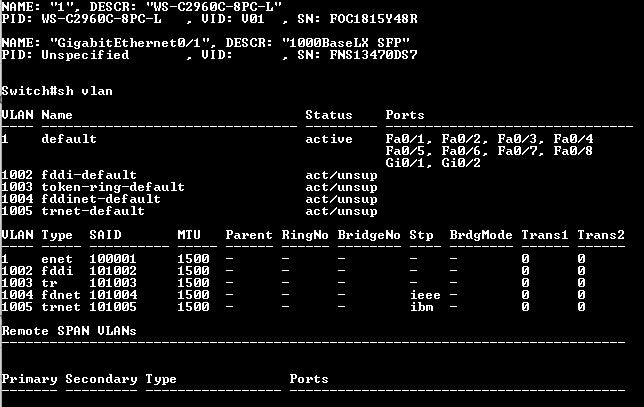The image size is (644, 407).
Task: Click the description "1000BaseLX SFP"
Action: coord(346,43)
